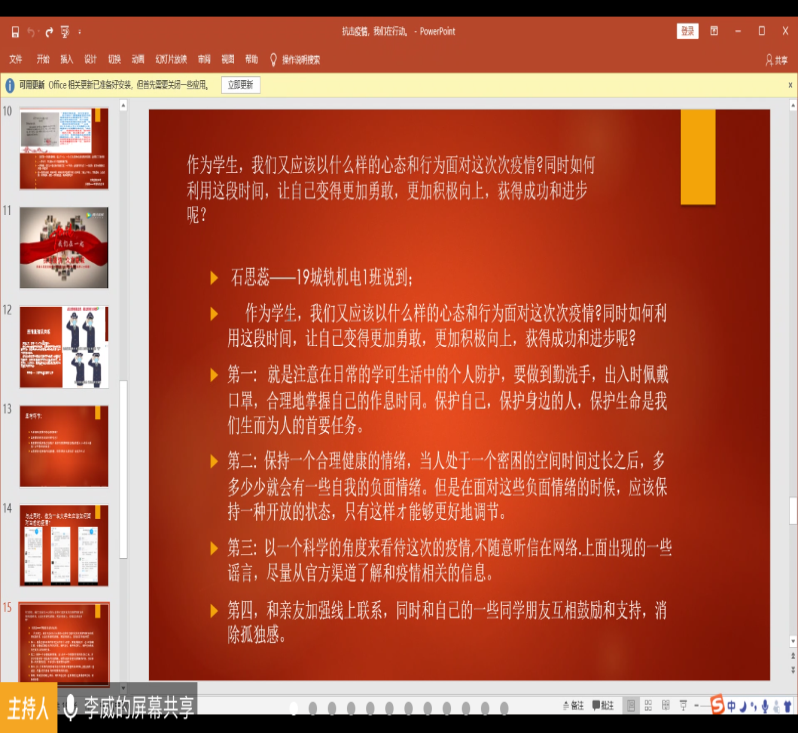Click the Redo arrow icon
This screenshot has height=733, width=798.
point(49,32)
